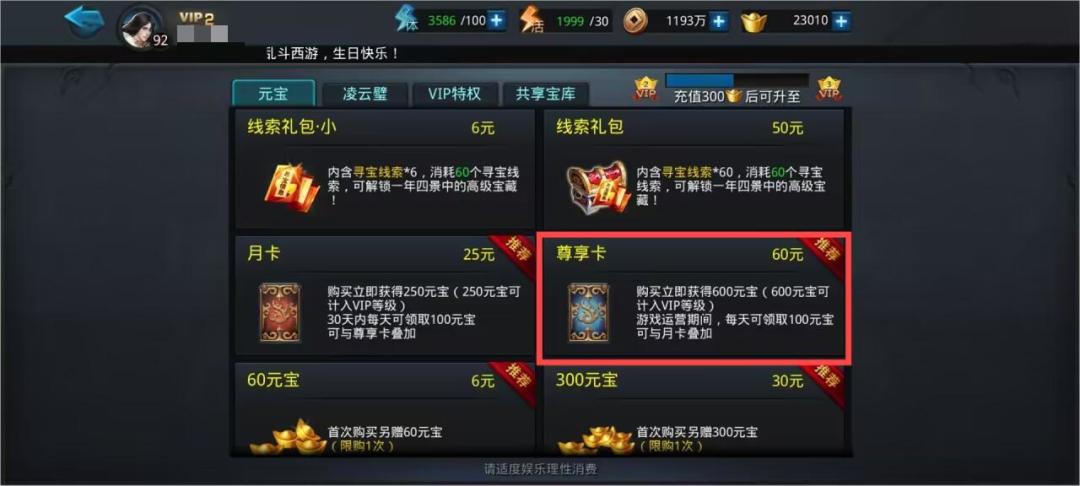Tap the plus next to 23010 ingots
The width and height of the screenshot is (1080, 486).
[840, 21]
